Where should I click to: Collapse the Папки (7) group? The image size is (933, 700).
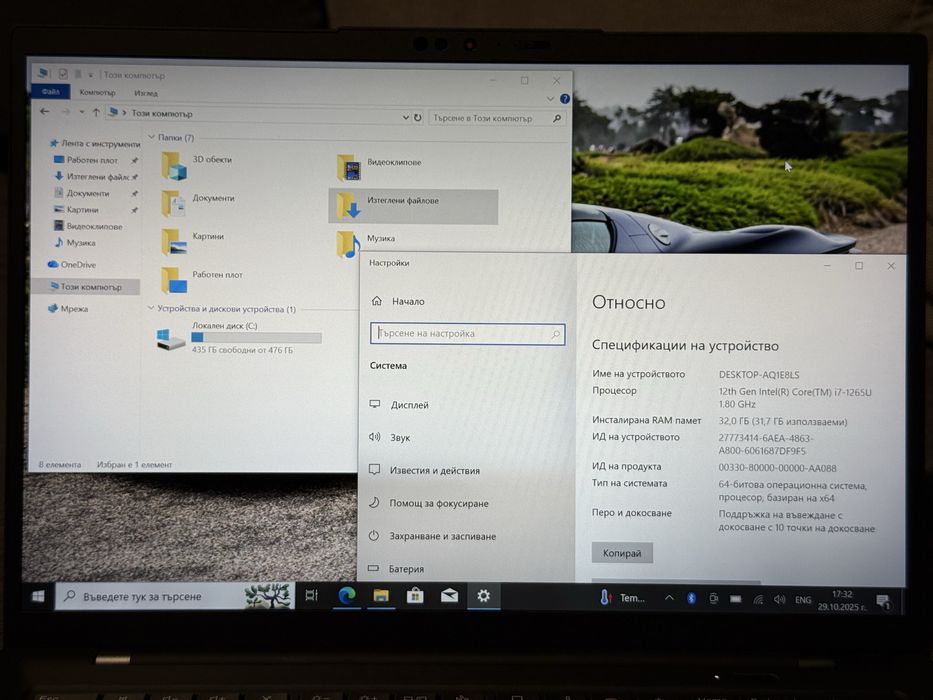[x=152, y=137]
